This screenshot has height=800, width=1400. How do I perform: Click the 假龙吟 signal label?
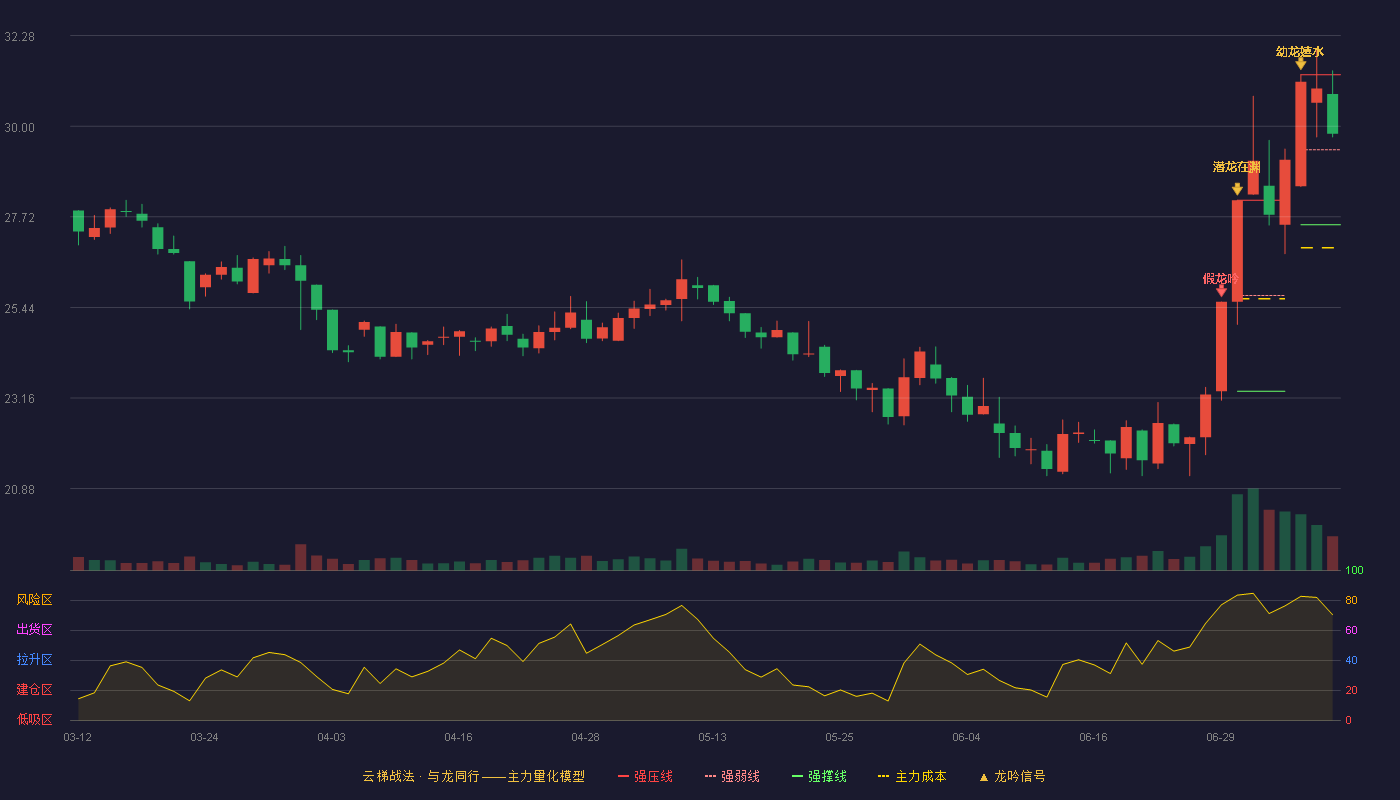[x=1220, y=278]
